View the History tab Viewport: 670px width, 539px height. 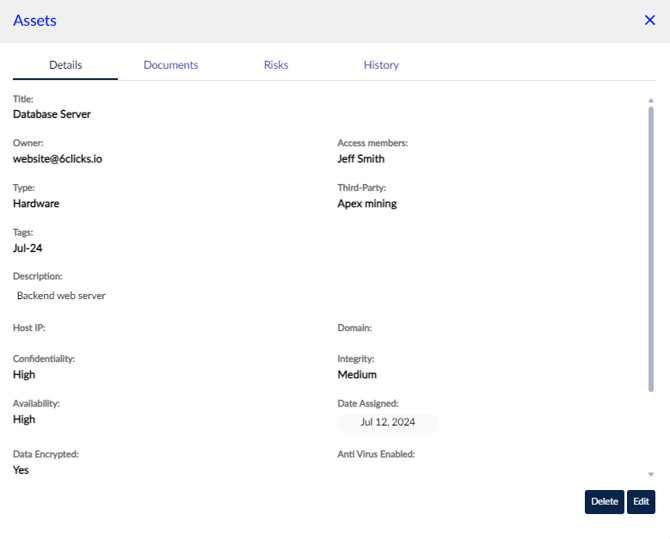pos(381,65)
